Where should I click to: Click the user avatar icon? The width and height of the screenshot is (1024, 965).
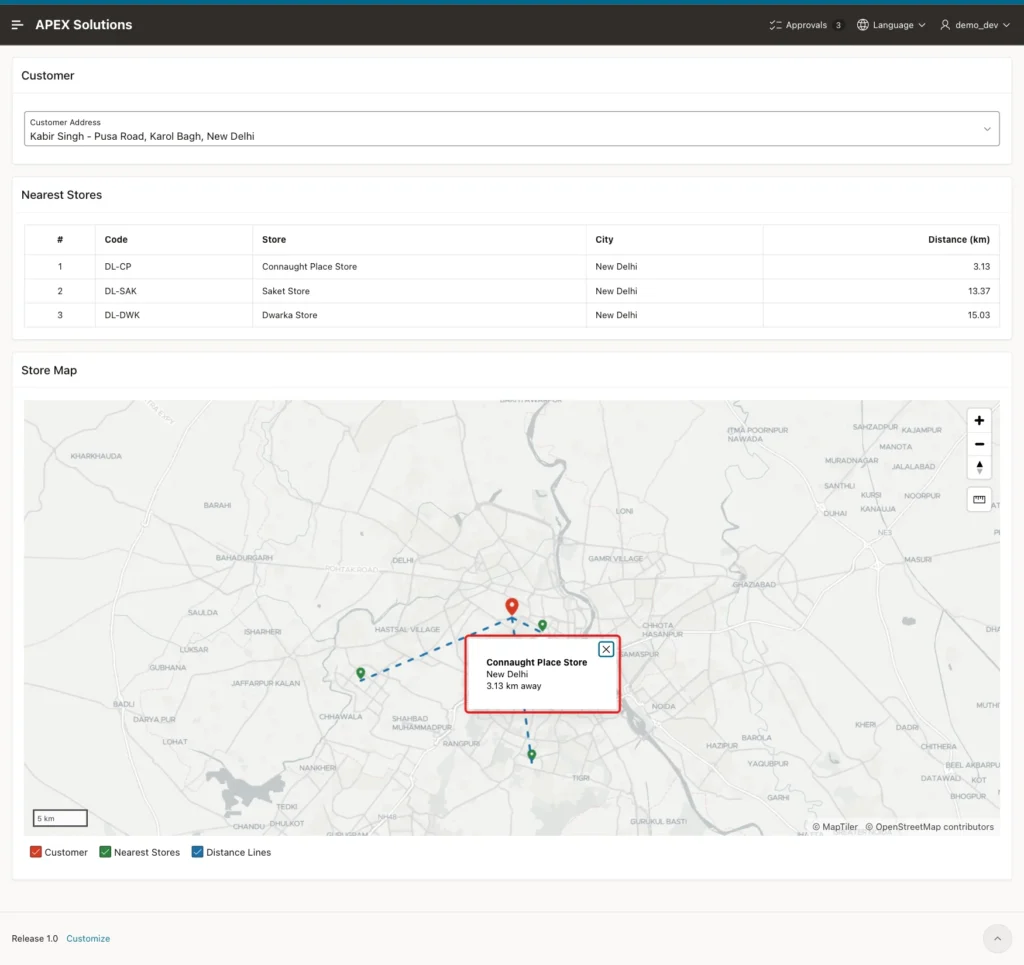945,25
